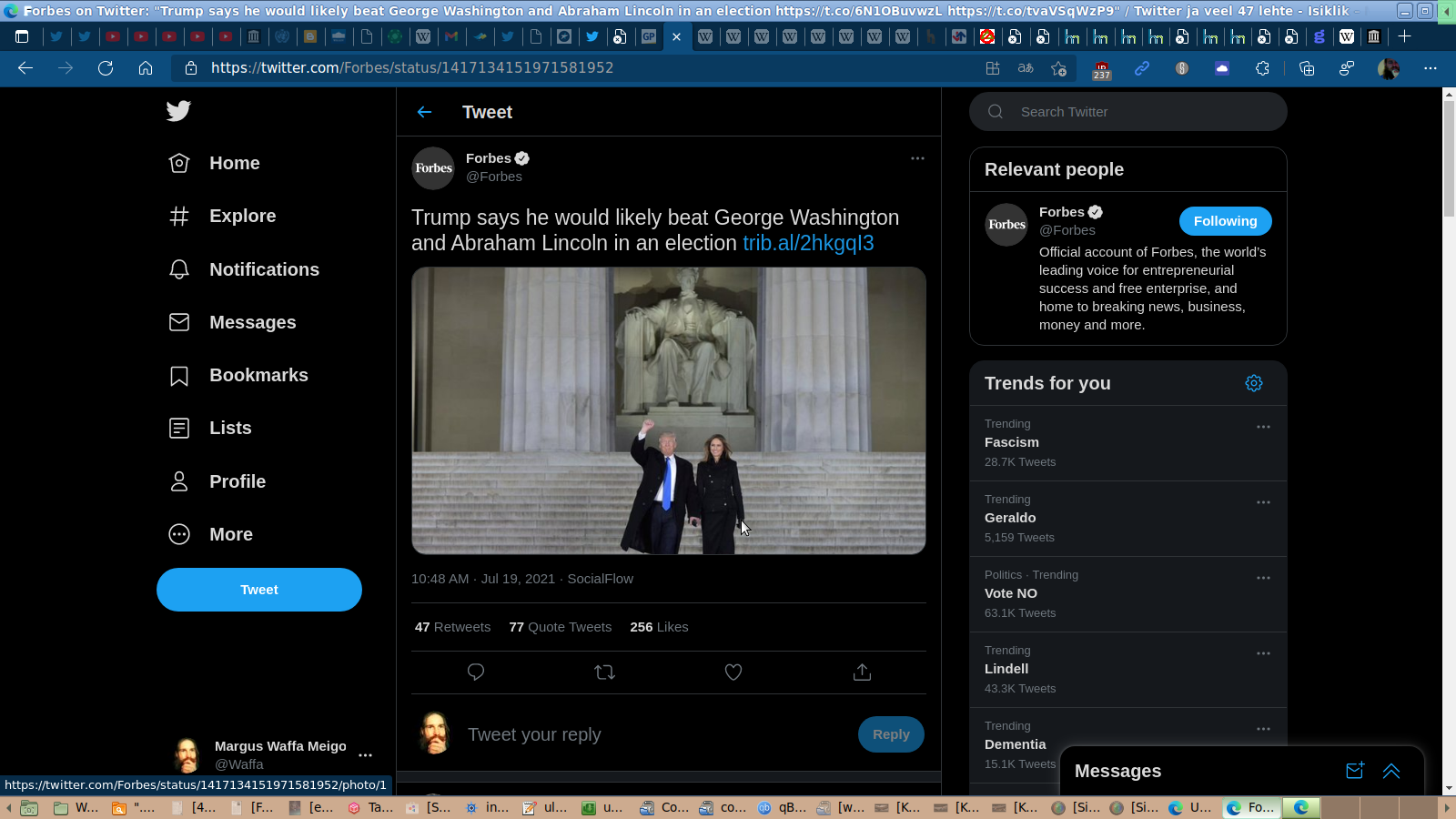The image size is (1456, 819).
Task: Click the retweet icon
Action: 604,672
